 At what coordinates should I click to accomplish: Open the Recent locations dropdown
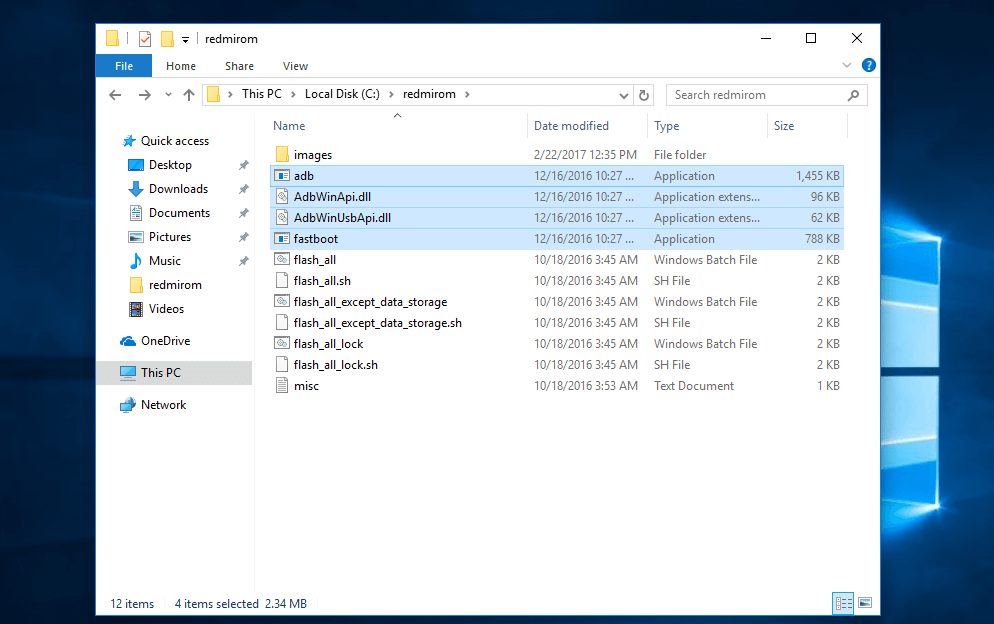(x=168, y=95)
